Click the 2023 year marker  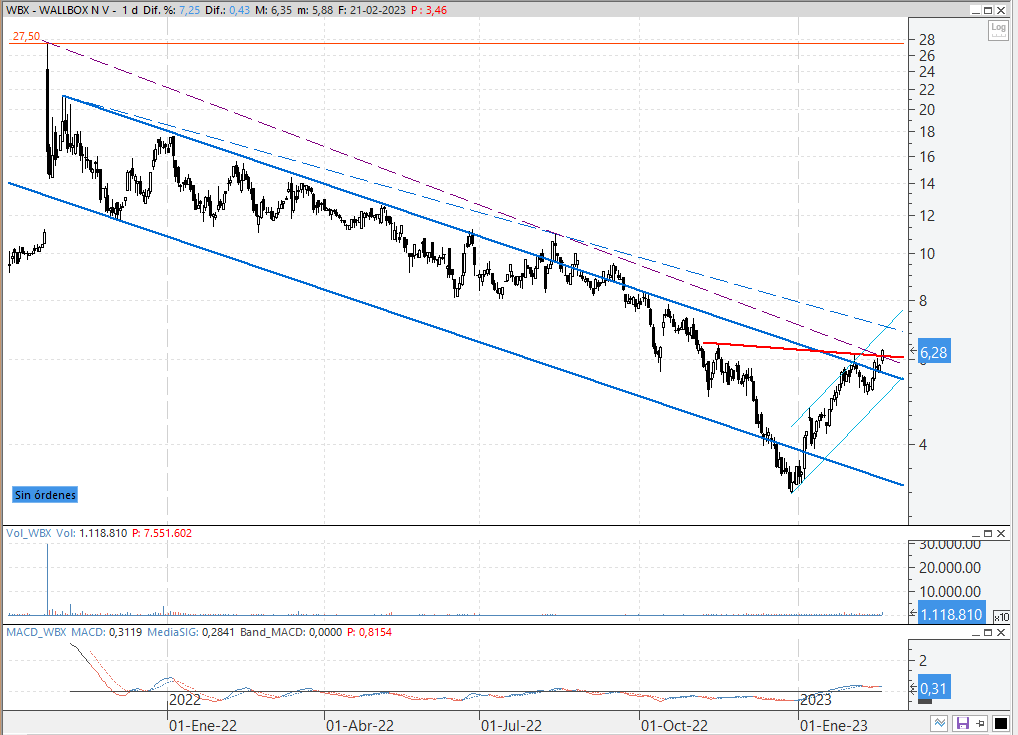click(x=816, y=700)
